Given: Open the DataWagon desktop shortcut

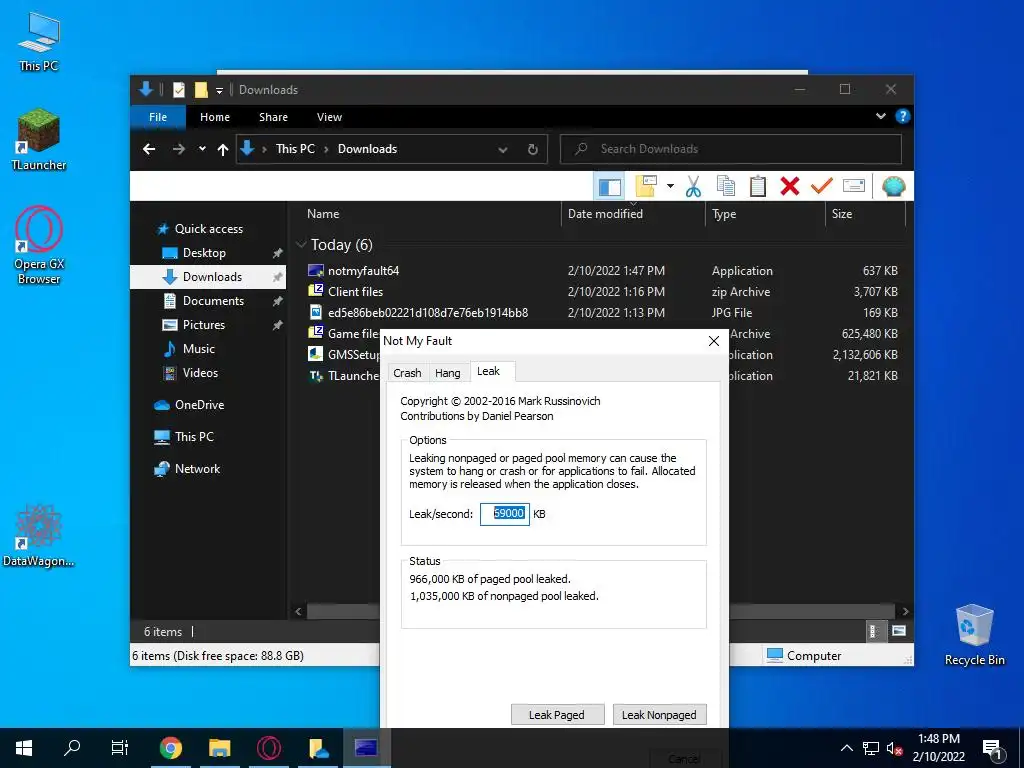Looking at the screenshot, I should tap(39, 536).
